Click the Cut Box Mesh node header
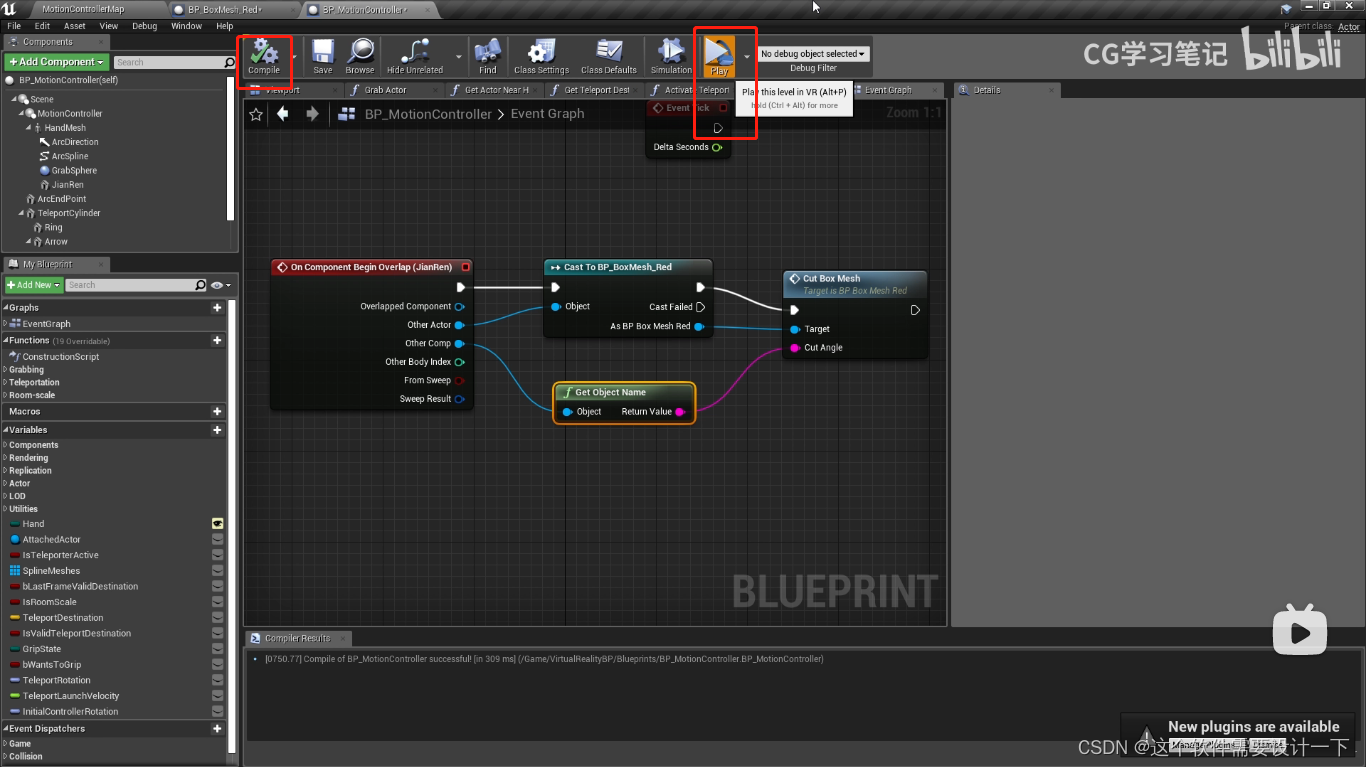 coord(855,284)
